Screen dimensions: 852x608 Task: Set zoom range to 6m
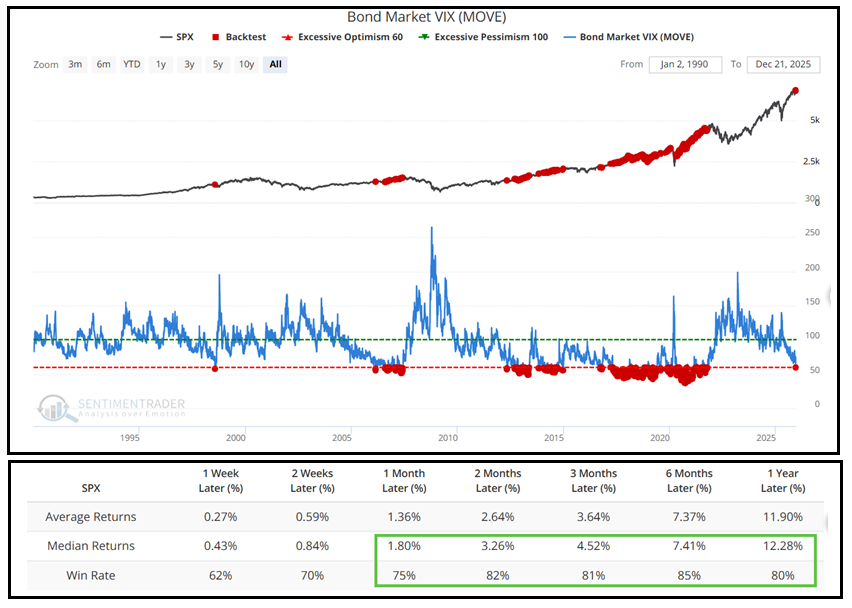[x=103, y=64]
